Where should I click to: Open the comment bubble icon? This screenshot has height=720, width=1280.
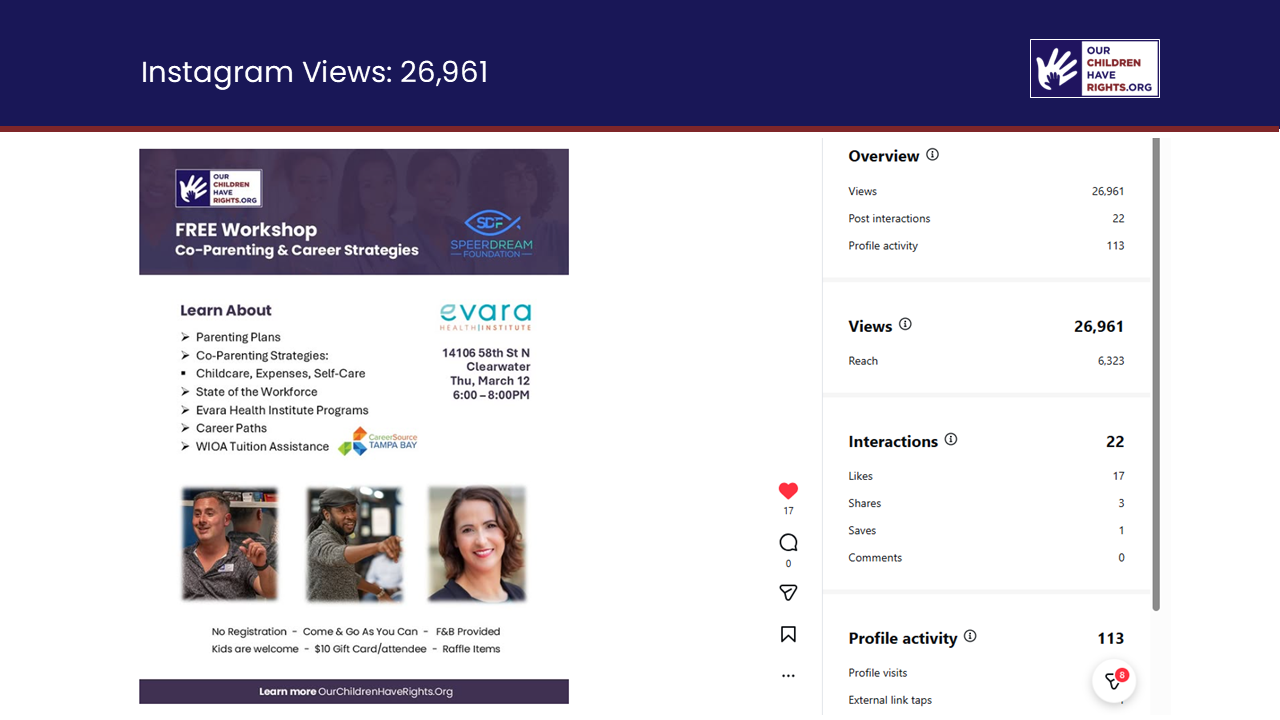[788, 543]
